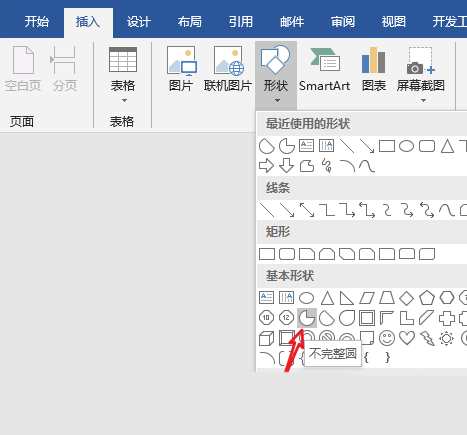Select ellipse in 基本形状 section
Viewport: 467px width, 435px height.
pyautogui.click(x=307, y=298)
